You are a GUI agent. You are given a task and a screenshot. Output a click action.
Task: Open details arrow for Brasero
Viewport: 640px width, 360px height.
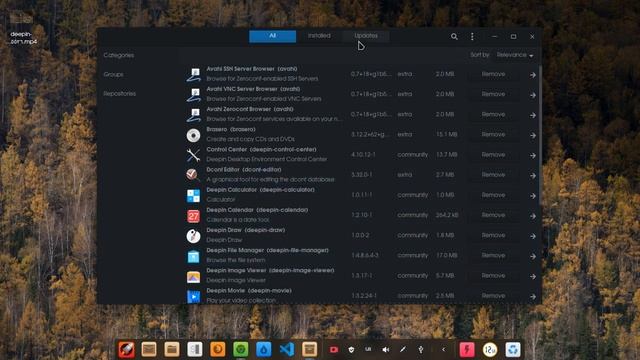click(533, 135)
